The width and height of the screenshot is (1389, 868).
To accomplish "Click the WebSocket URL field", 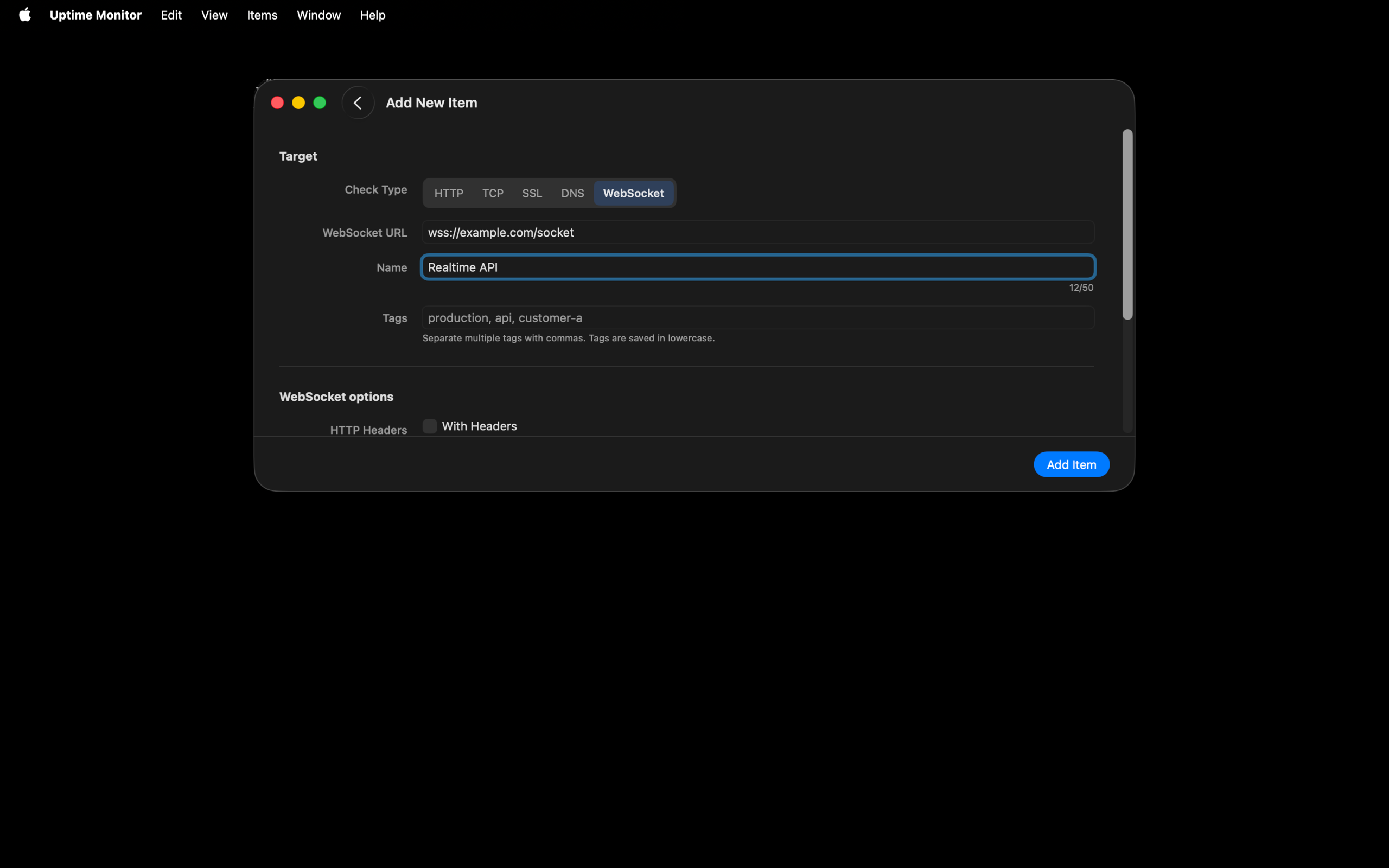I will point(757,233).
